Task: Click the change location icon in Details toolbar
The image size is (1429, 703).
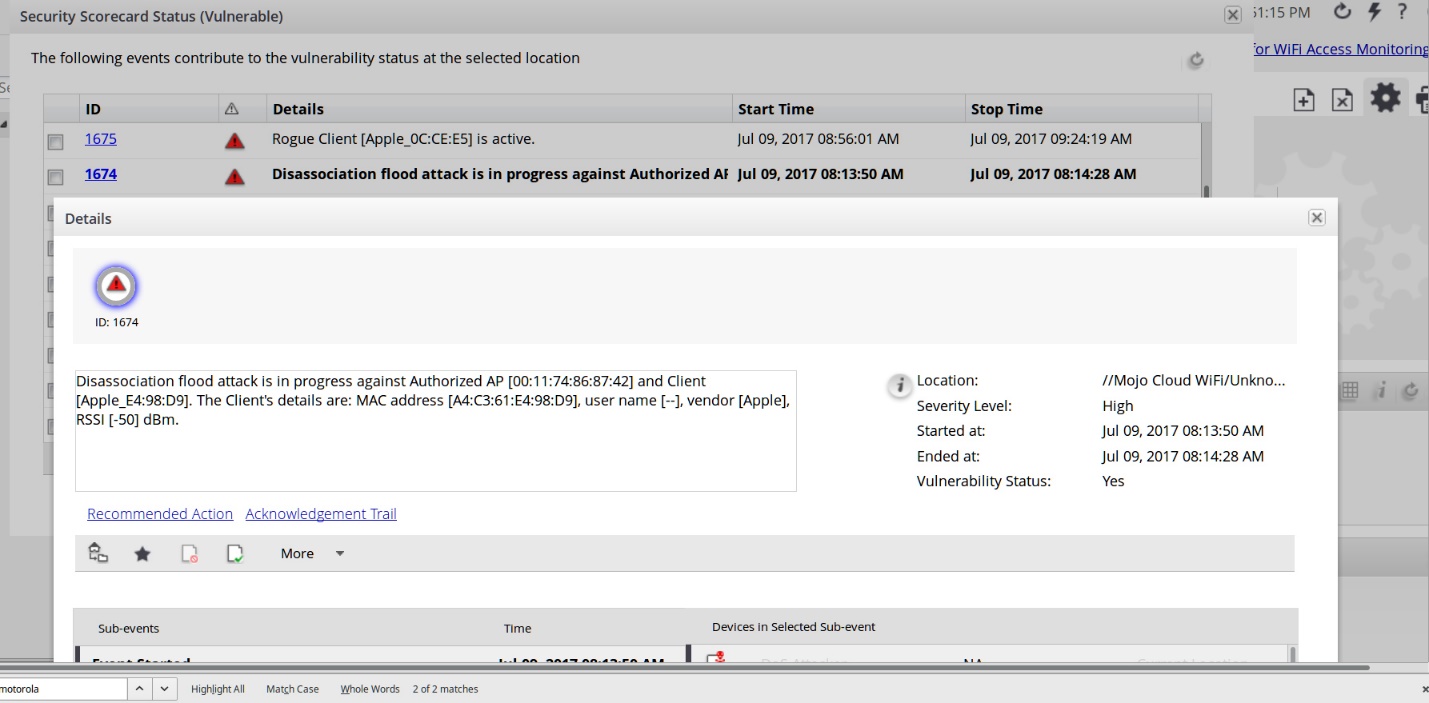Action: click(x=98, y=553)
